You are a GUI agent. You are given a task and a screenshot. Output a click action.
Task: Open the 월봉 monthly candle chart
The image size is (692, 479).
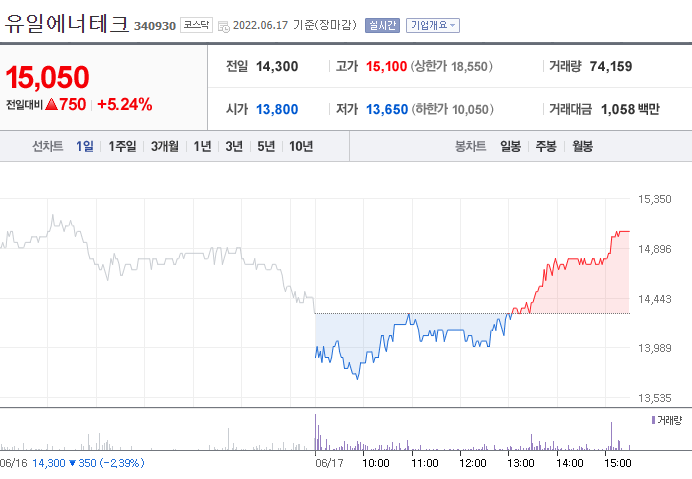(582, 146)
